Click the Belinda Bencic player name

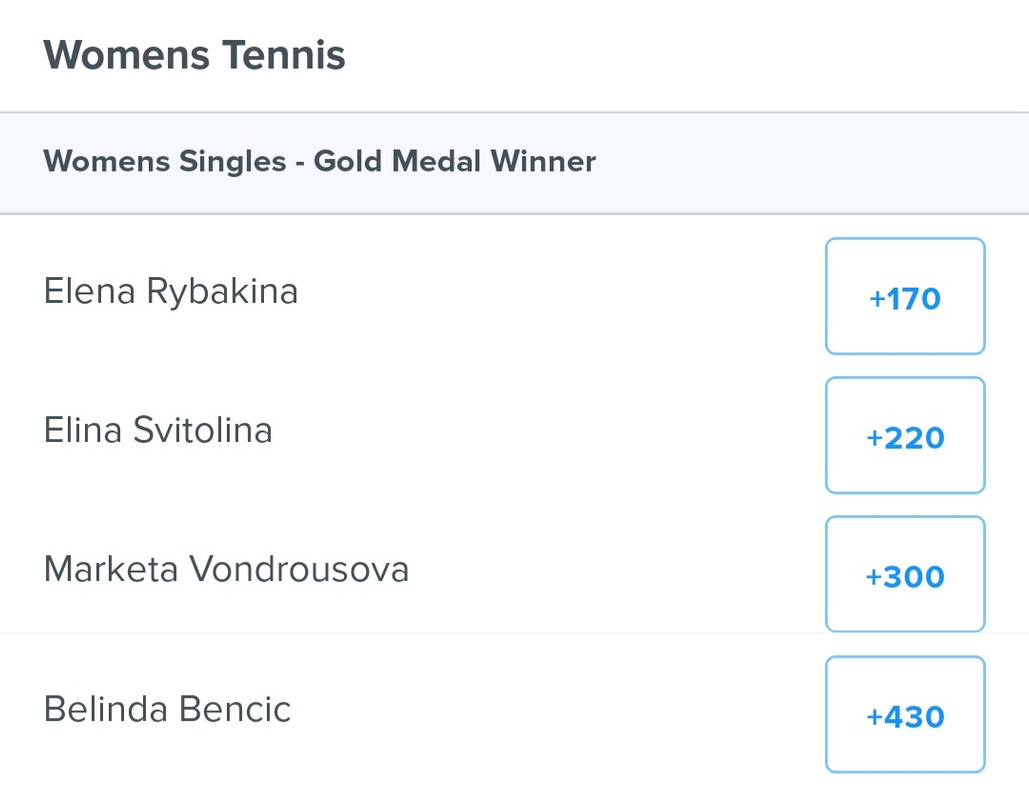[167, 709]
